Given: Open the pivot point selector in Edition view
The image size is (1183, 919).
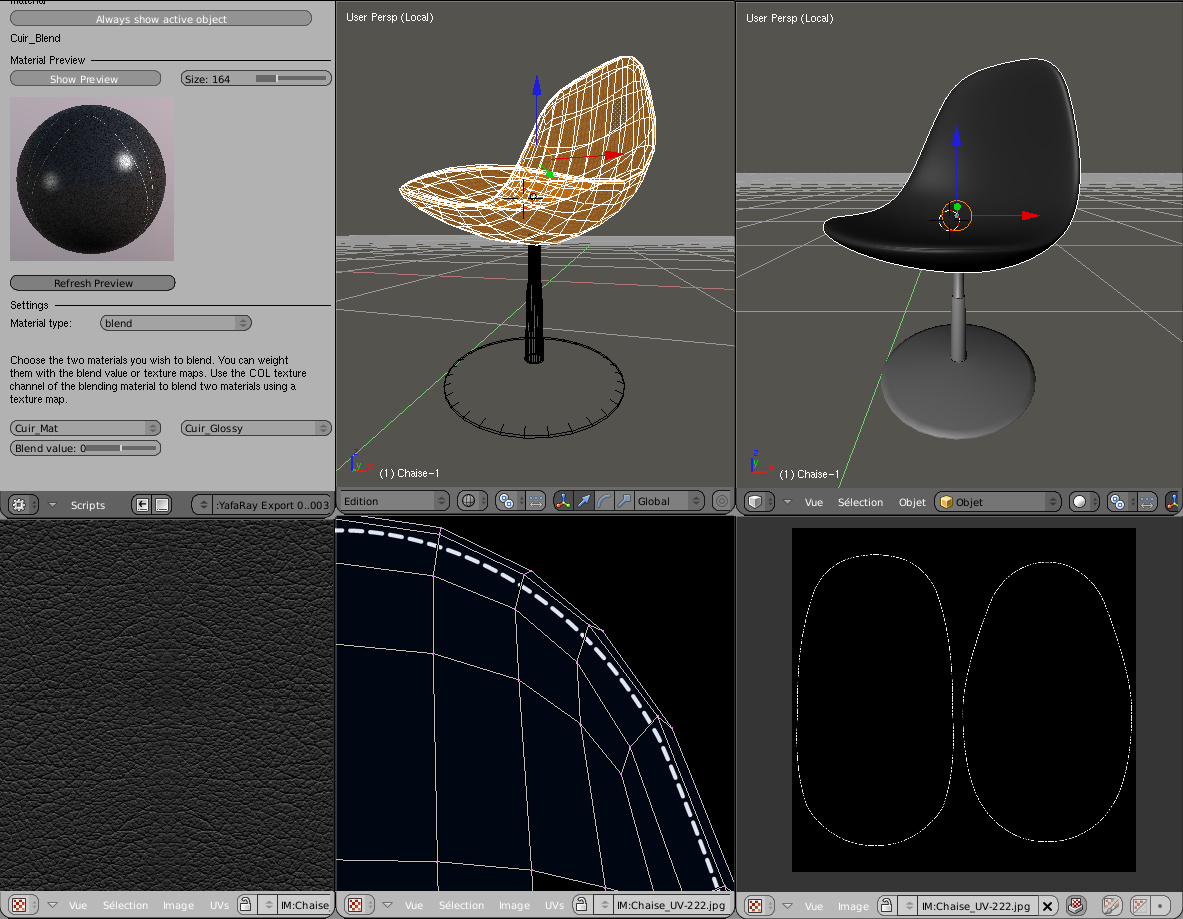Looking at the screenshot, I should tap(511, 501).
